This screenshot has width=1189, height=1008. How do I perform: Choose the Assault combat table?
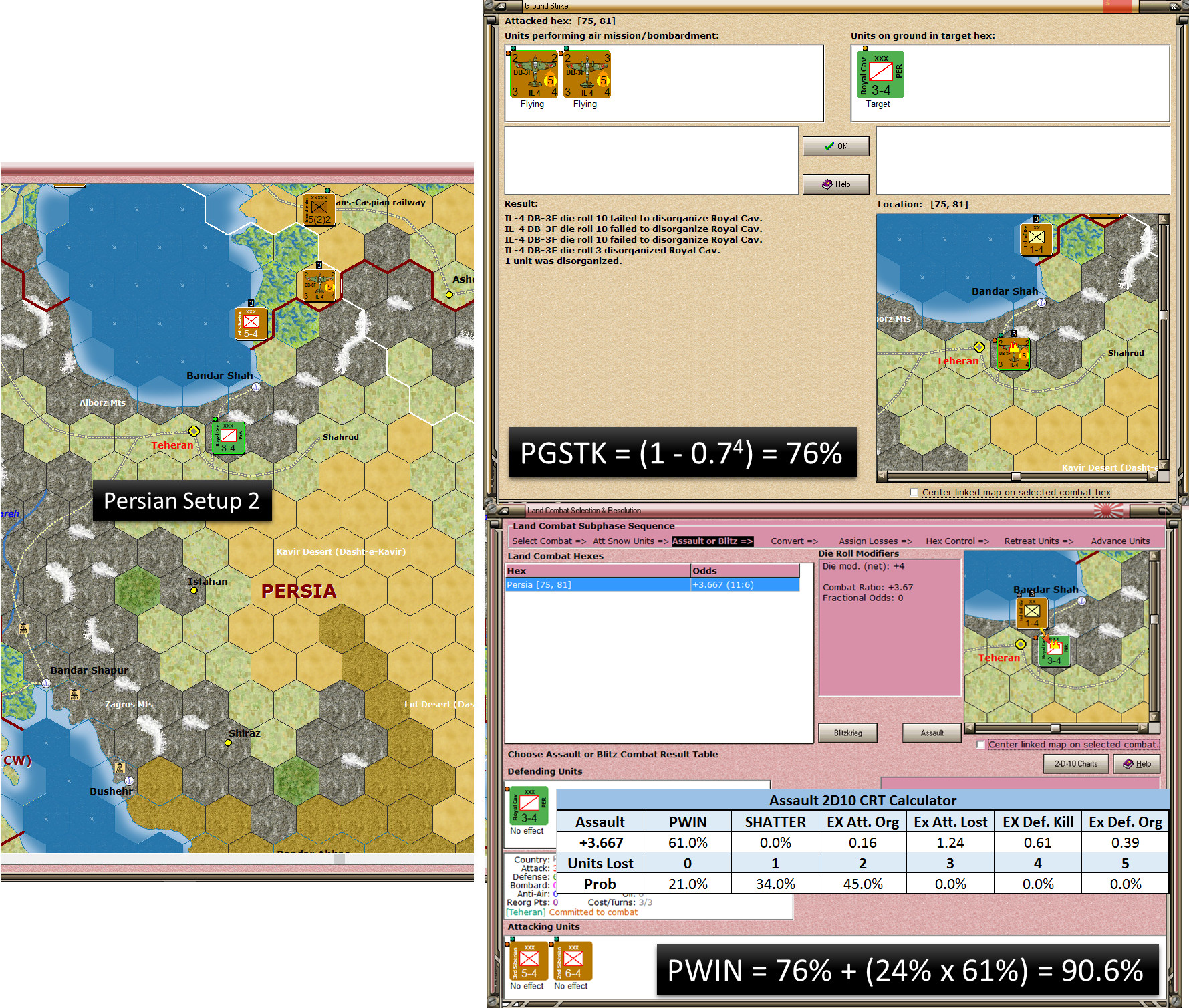[x=932, y=733]
